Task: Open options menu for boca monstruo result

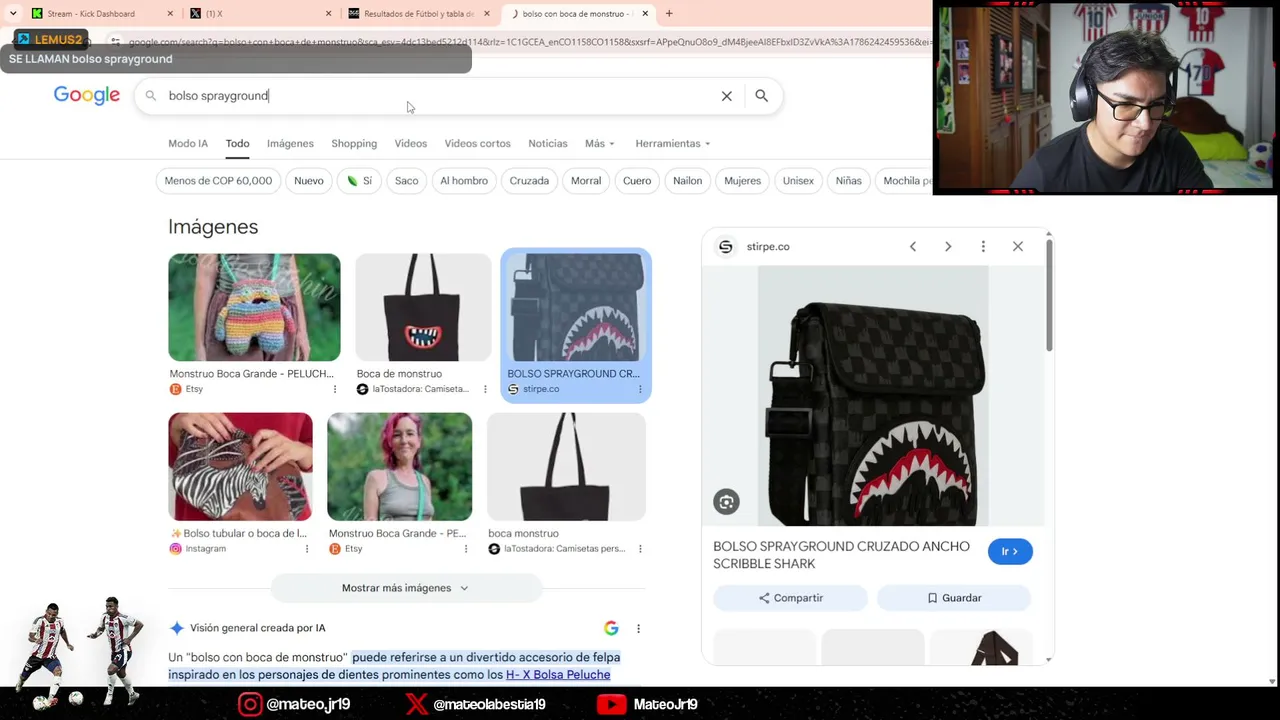Action: click(x=640, y=549)
